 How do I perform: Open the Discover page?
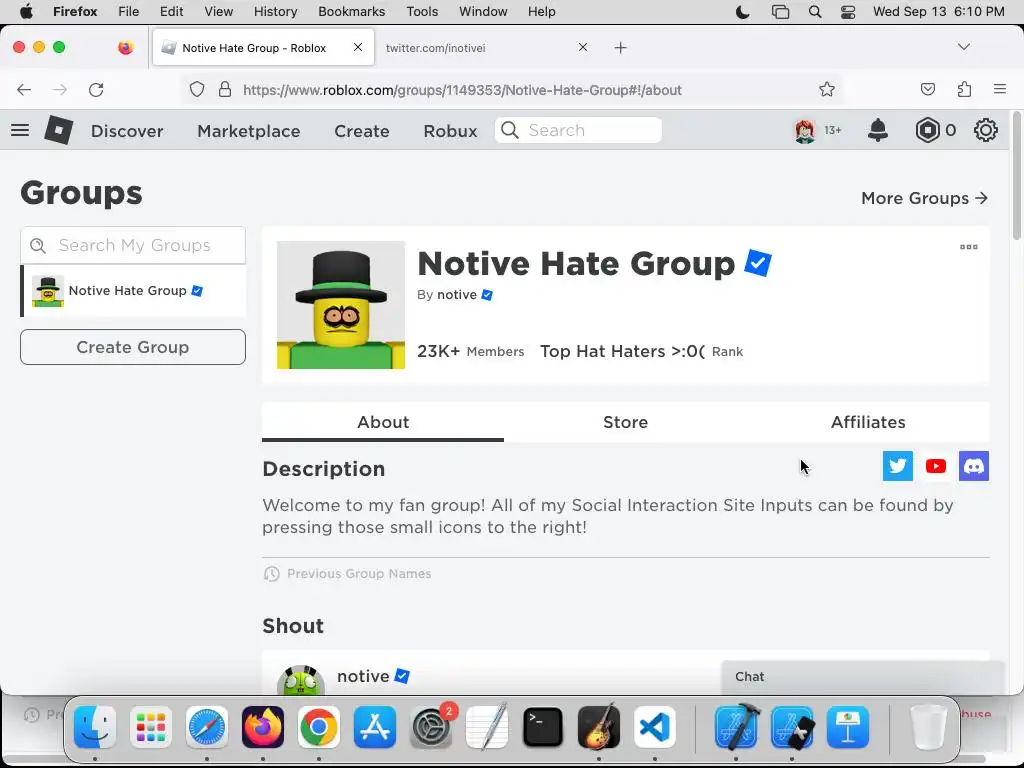(x=127, y=131)
